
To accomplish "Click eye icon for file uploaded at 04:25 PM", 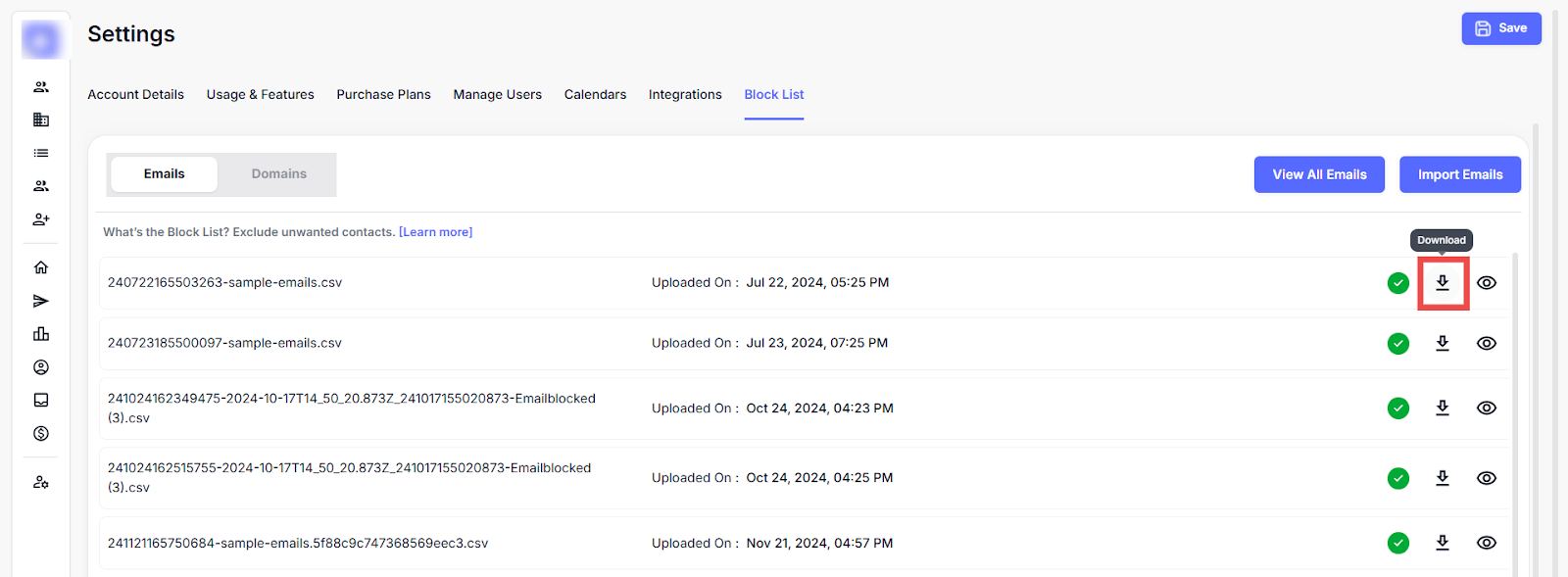I will point(1487,478).
